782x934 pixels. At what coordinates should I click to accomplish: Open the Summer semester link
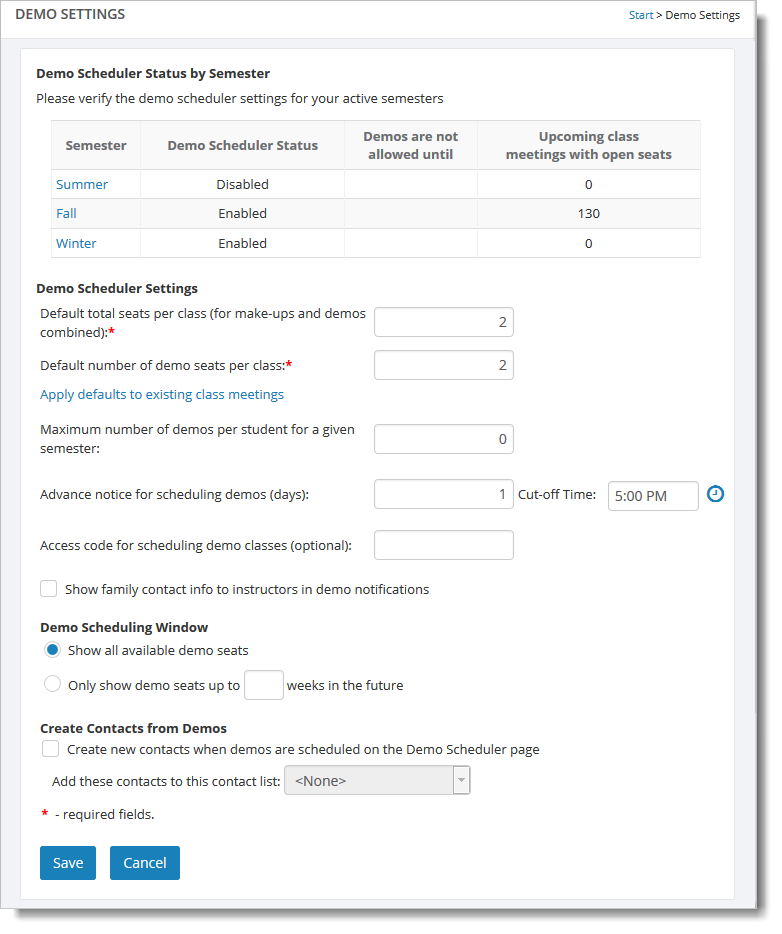click(x=82, y=184)
